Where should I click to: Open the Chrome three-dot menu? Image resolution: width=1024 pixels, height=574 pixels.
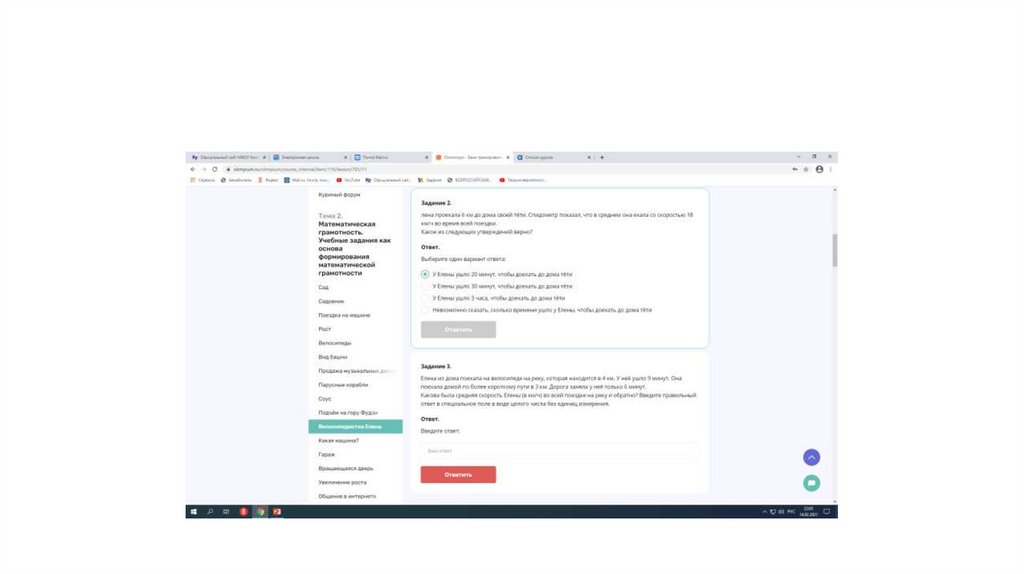pyautogui.click(x=830, y=169)
